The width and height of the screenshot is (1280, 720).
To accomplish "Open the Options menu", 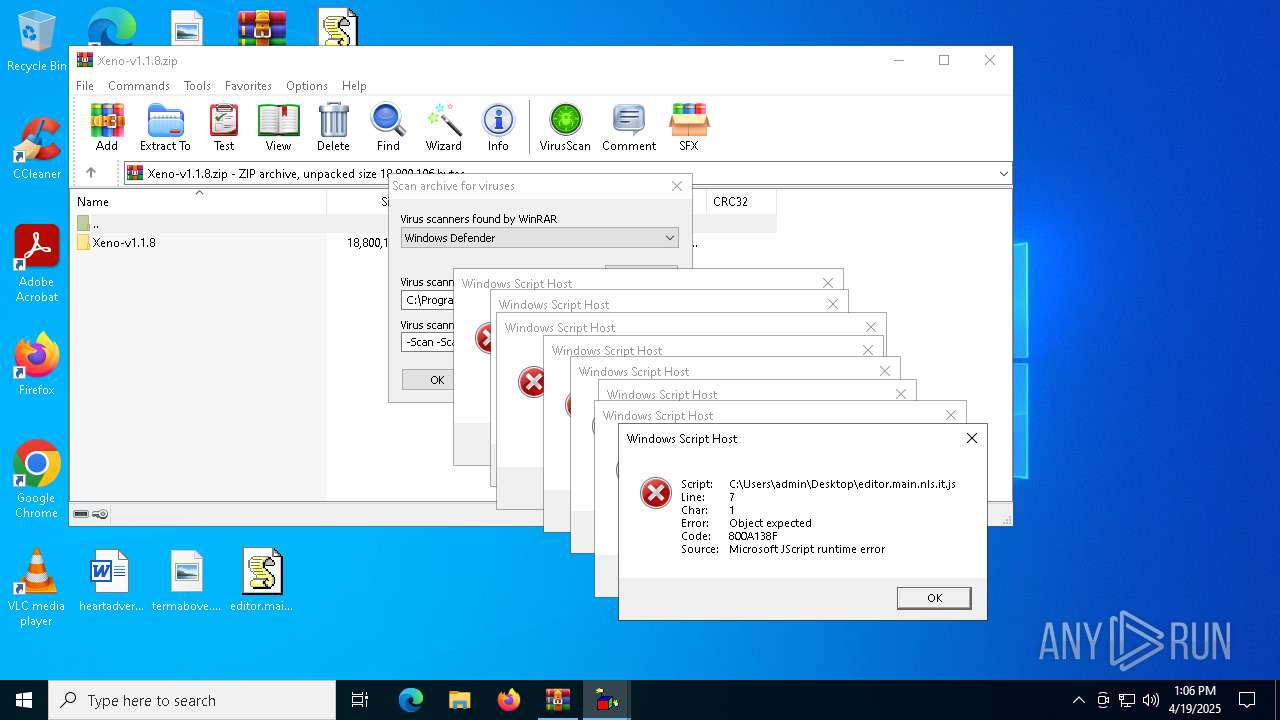I will (x=307, y=86).
